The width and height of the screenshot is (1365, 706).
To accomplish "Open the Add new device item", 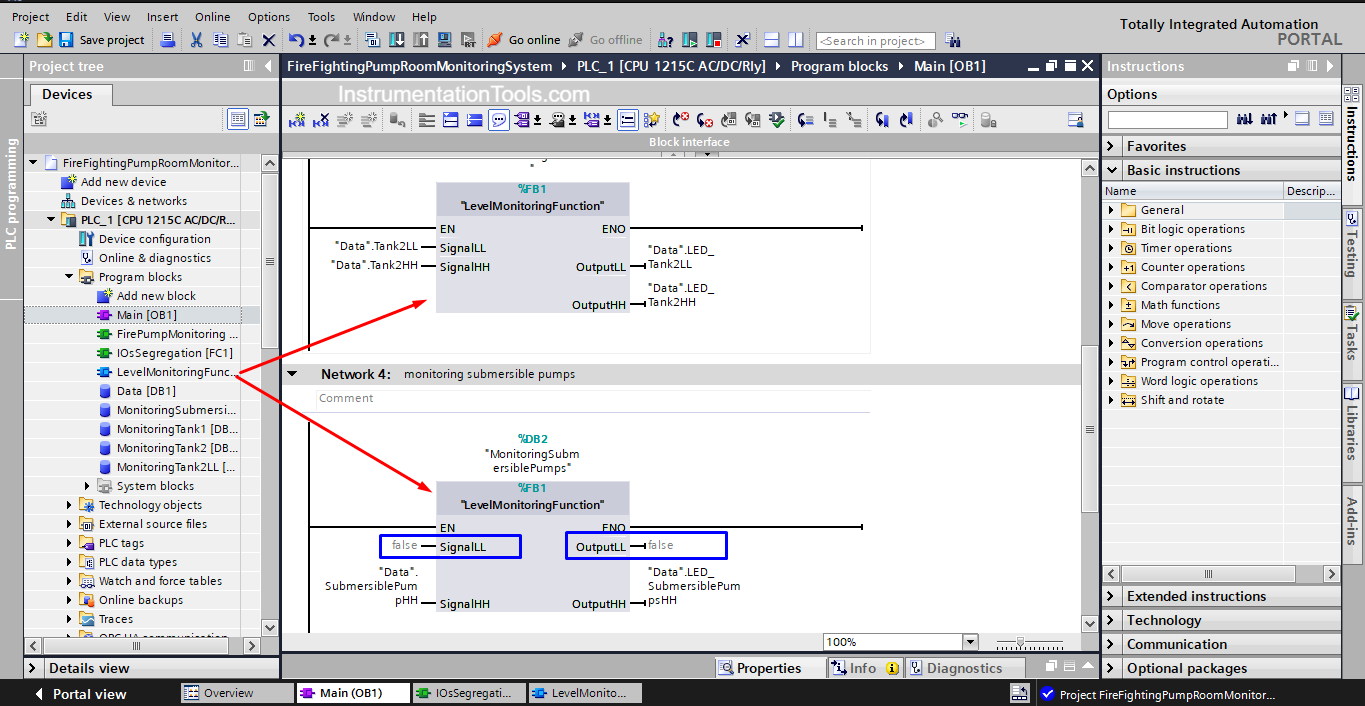I will tap(123, 182).
